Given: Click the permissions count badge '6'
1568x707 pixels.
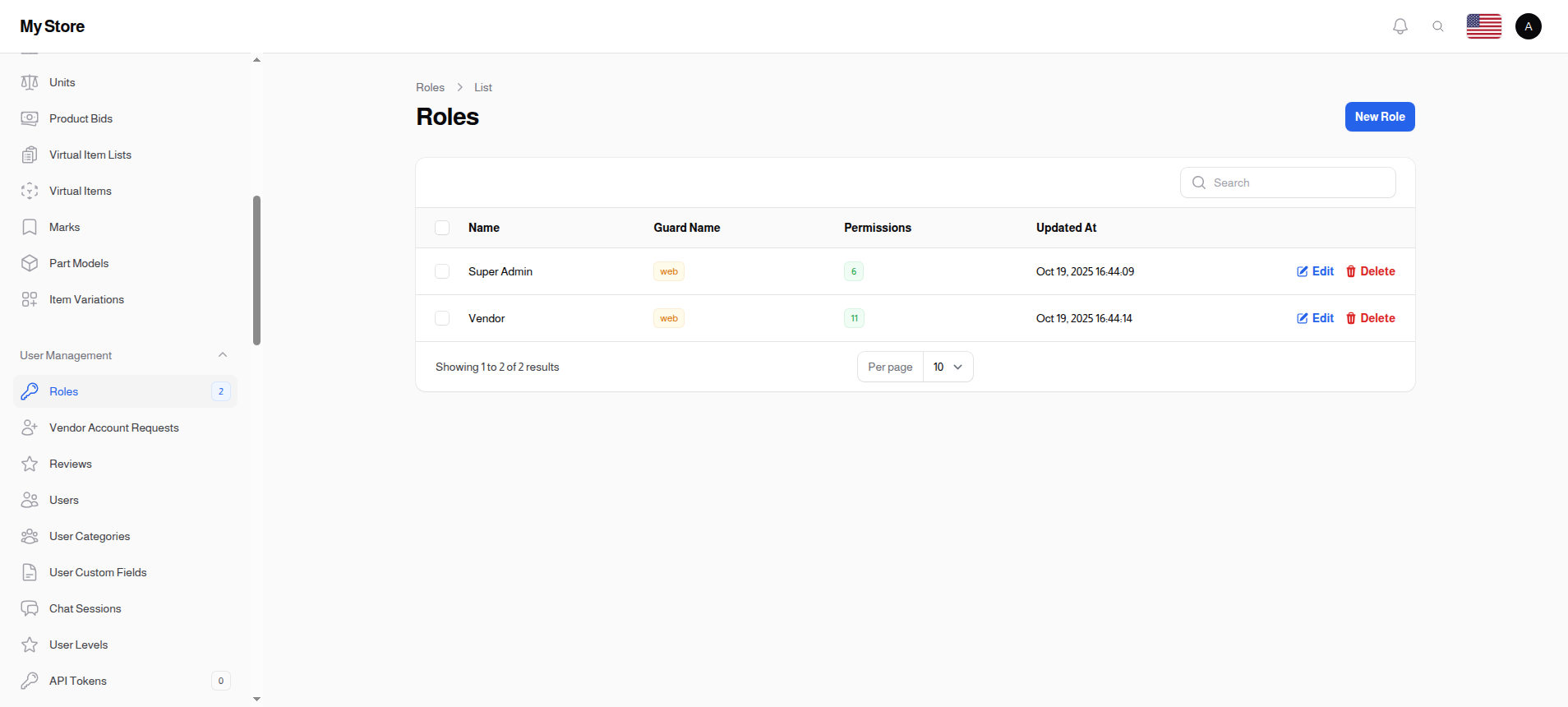Looking at the screenshot, I should point(854,271).
